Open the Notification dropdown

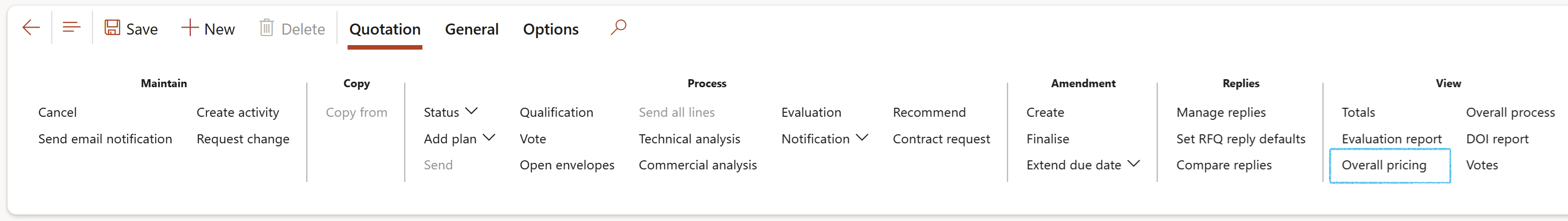(824, 139)
